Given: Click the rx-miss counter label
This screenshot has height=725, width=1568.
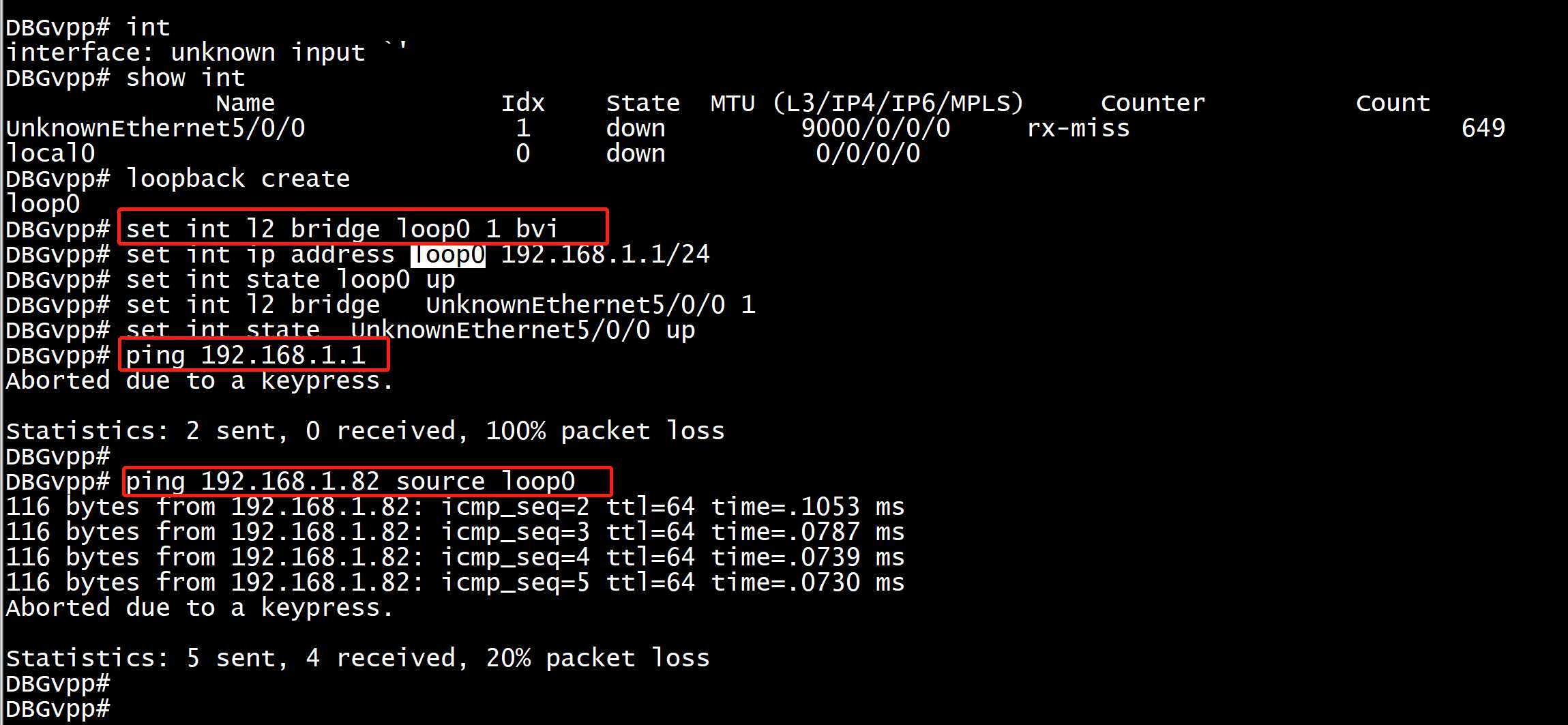Looking at the screenshot, I should (x=1078, y=128).
